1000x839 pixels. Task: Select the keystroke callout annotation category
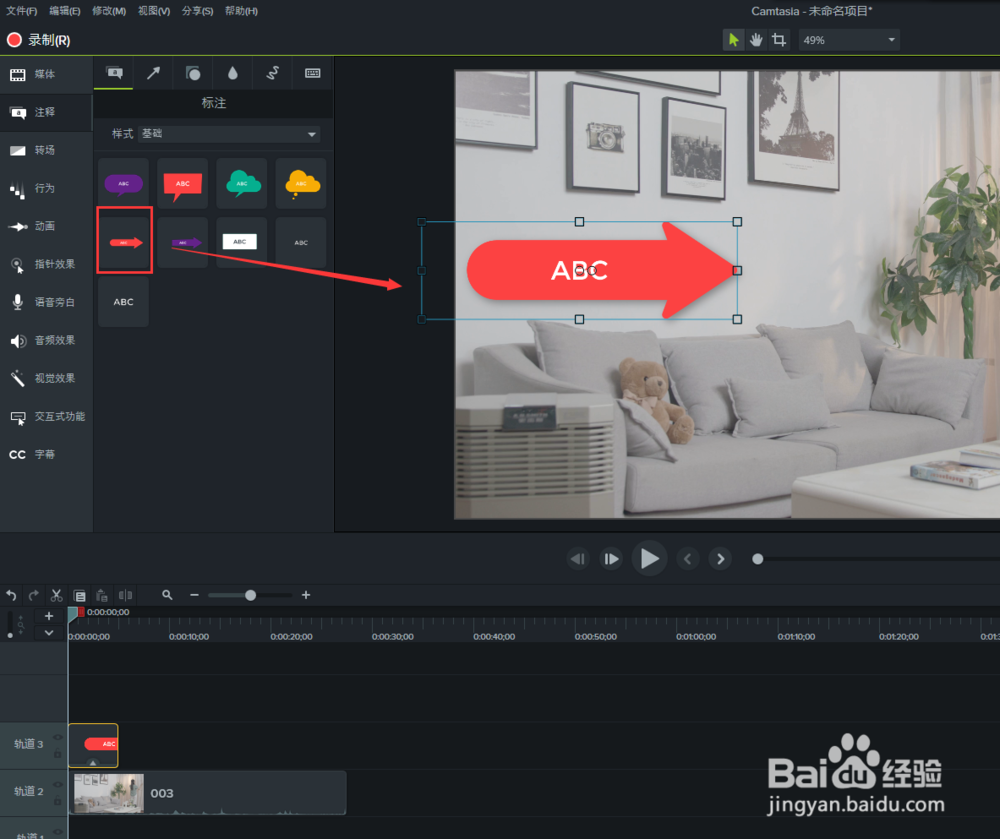tap(311, 72)
